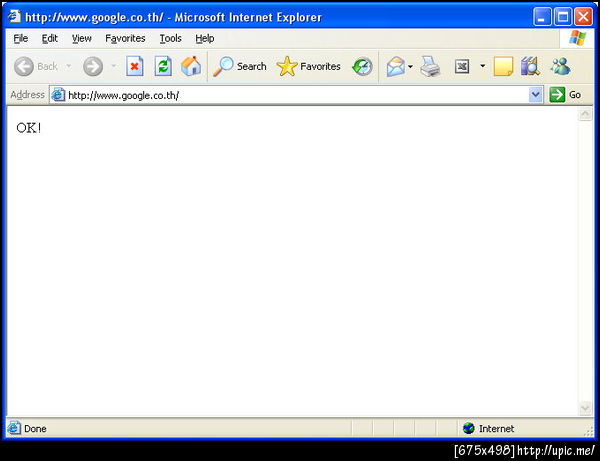Expand the Edit button dropdown arrow
The image size is (600, 461).
(x=483, y=66)
